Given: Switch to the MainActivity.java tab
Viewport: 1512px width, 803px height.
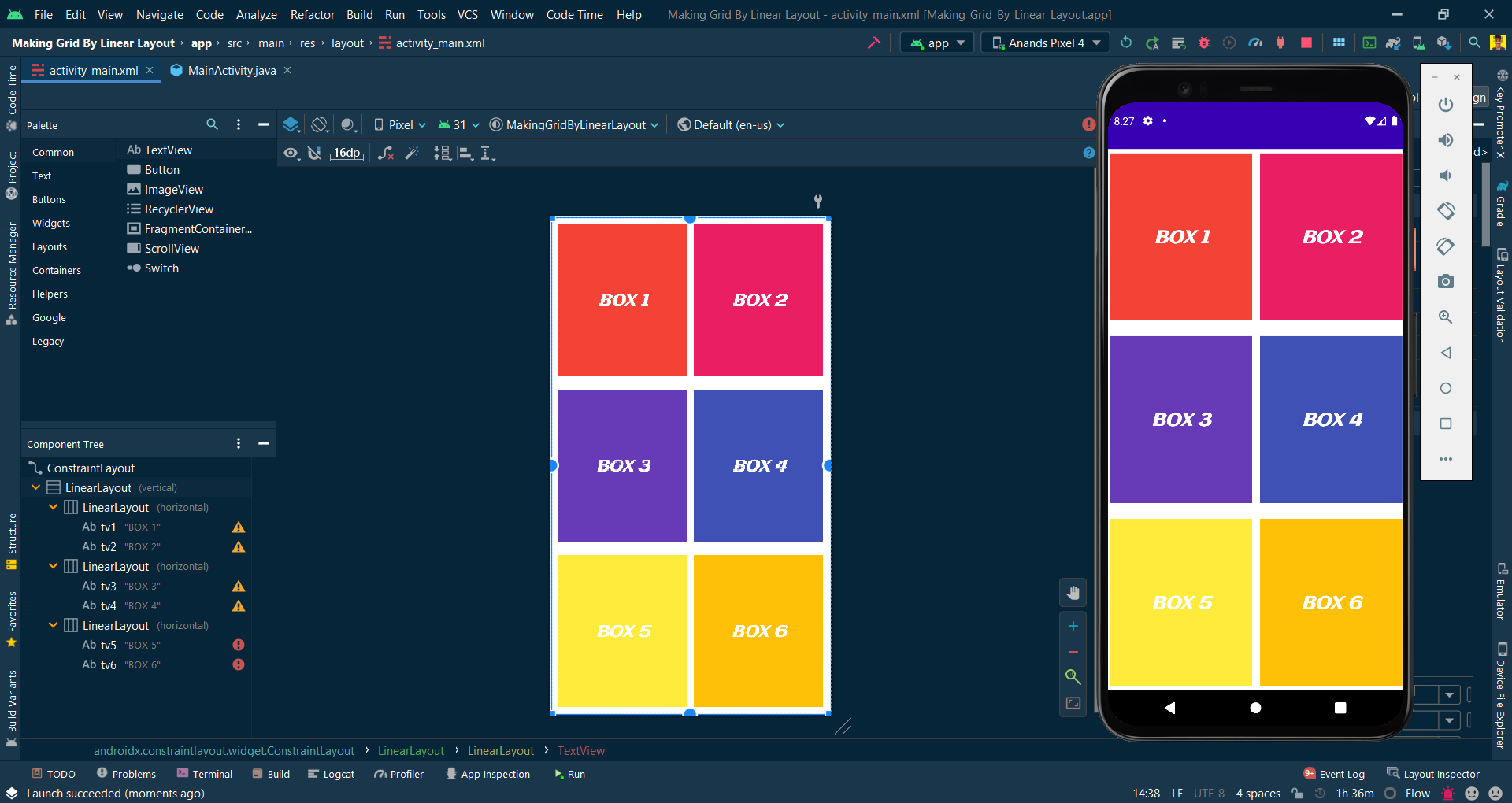Looking at the screenshot, I should click(228, 70).
